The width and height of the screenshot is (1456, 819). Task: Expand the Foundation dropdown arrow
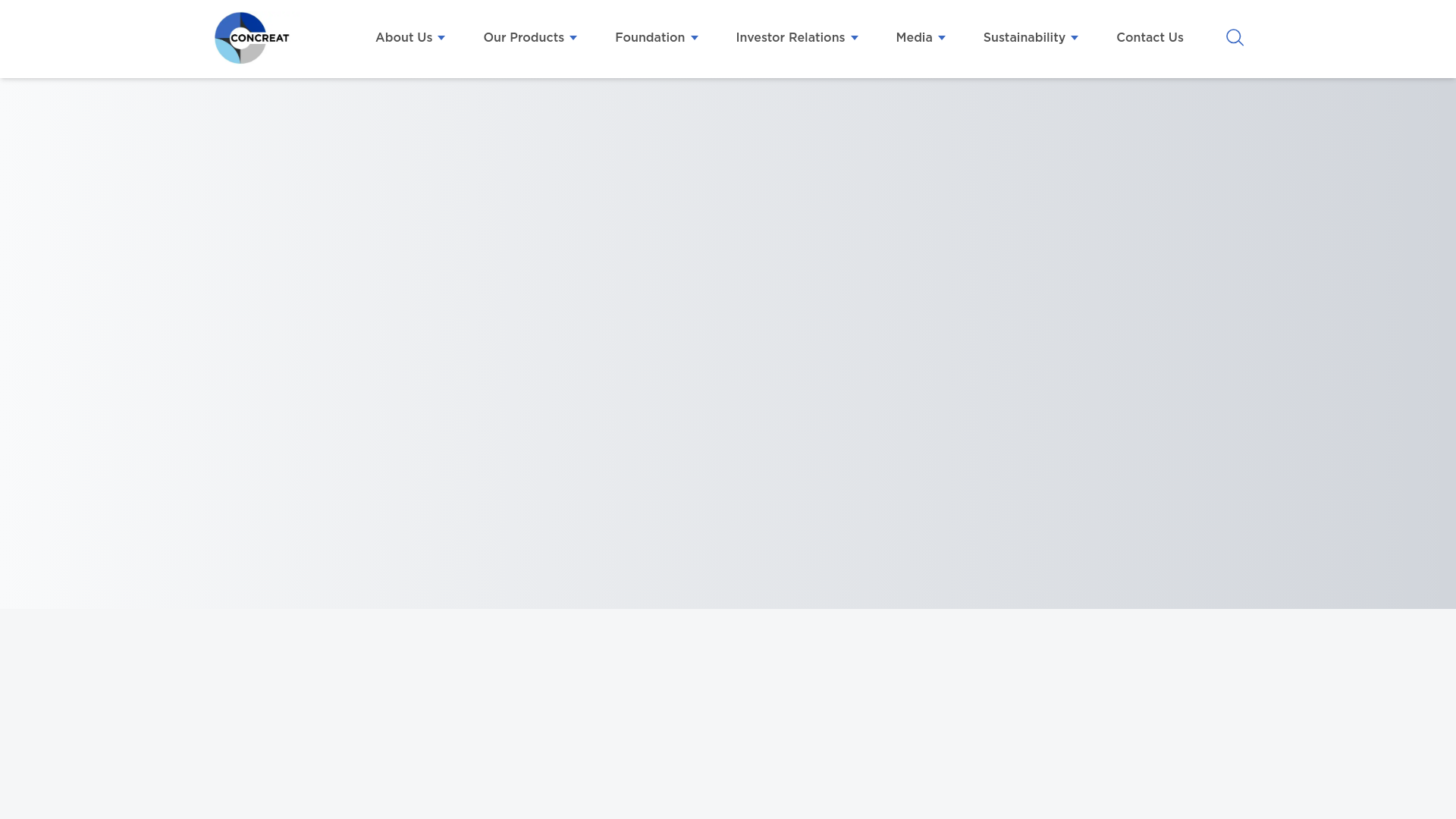(695, 38)
